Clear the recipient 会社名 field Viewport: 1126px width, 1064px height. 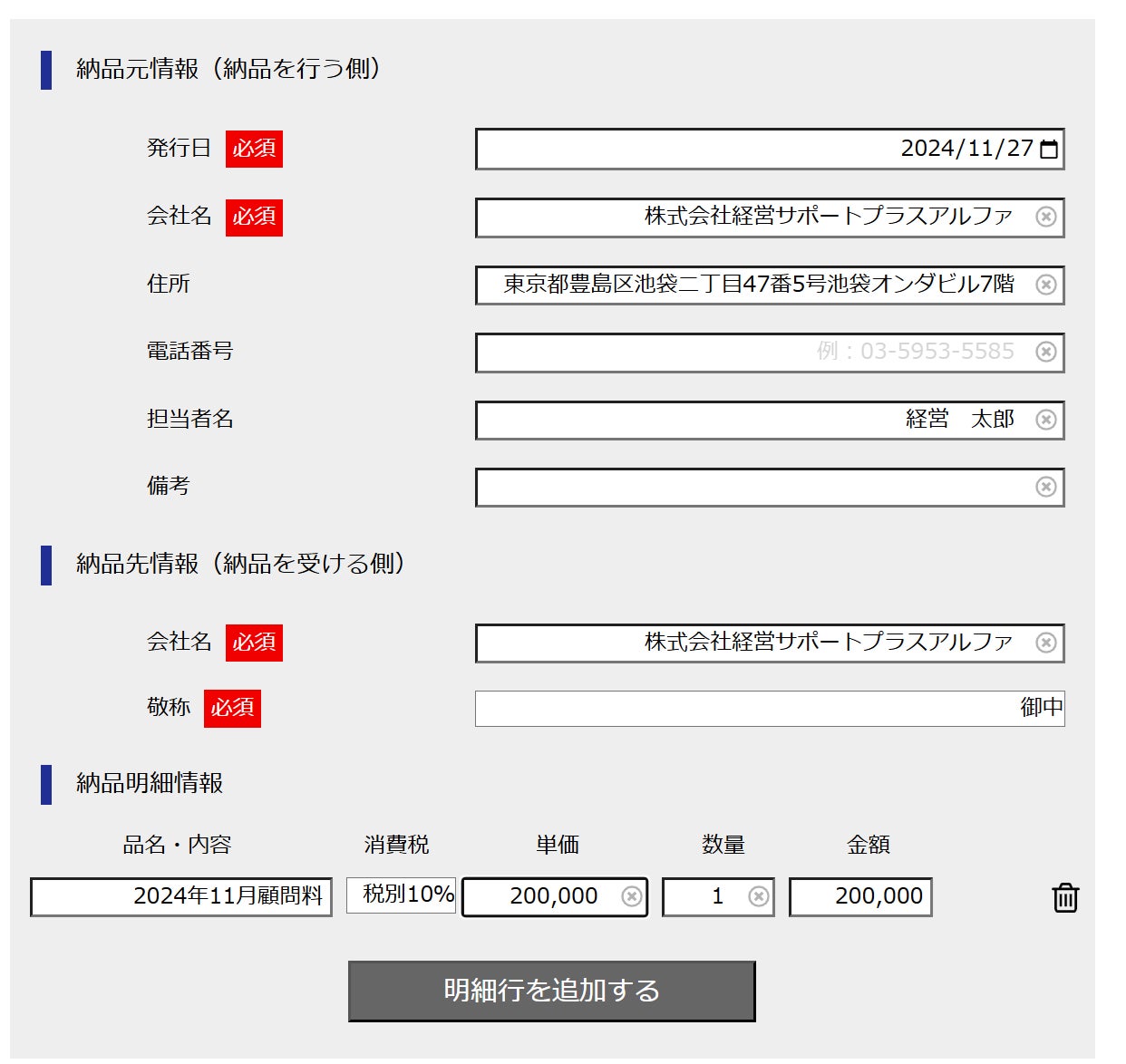[1046, 643]
